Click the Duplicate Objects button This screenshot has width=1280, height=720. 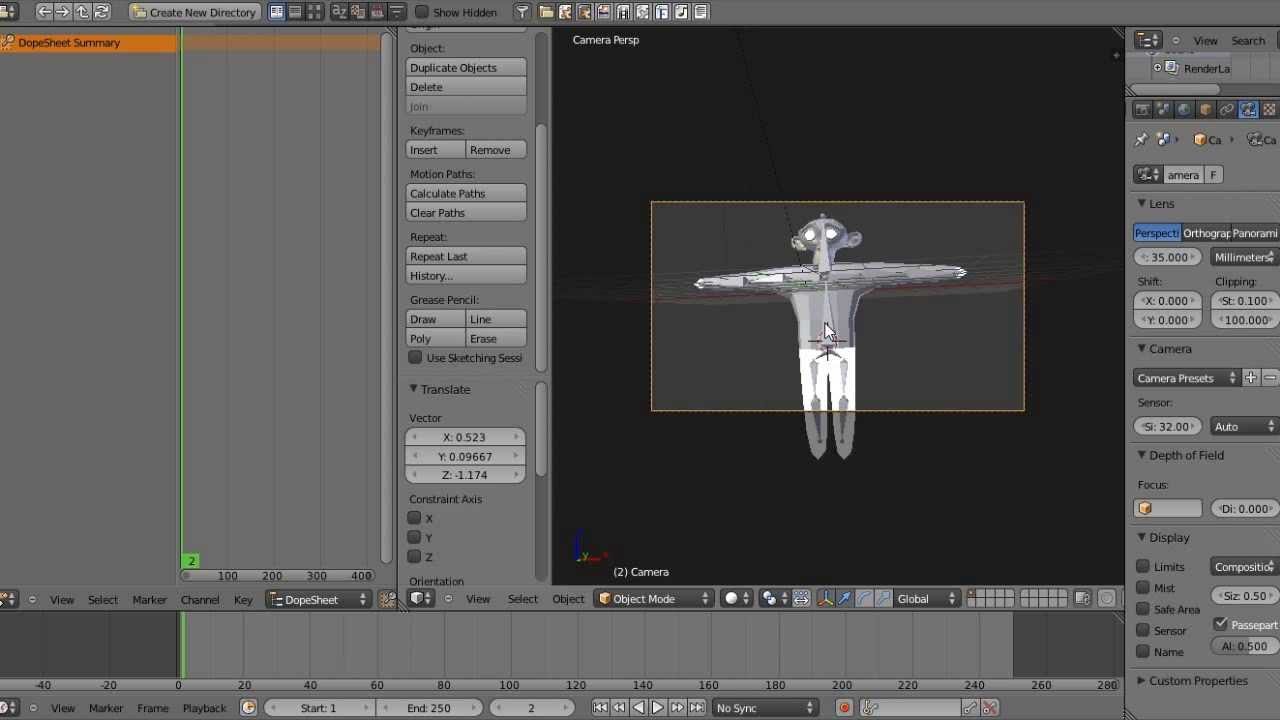point(466,68)
